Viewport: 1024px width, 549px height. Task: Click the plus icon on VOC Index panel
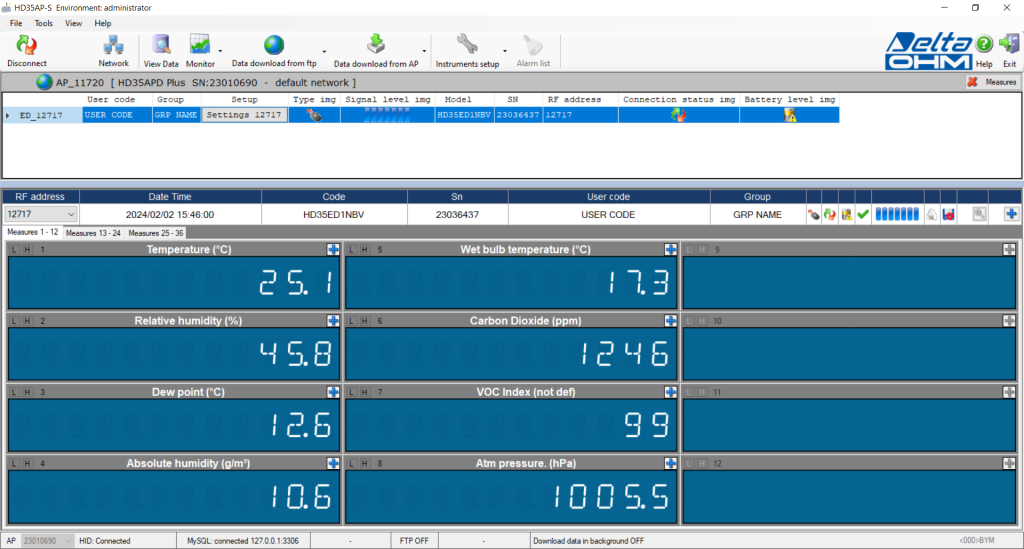click(x=670, y=392)
